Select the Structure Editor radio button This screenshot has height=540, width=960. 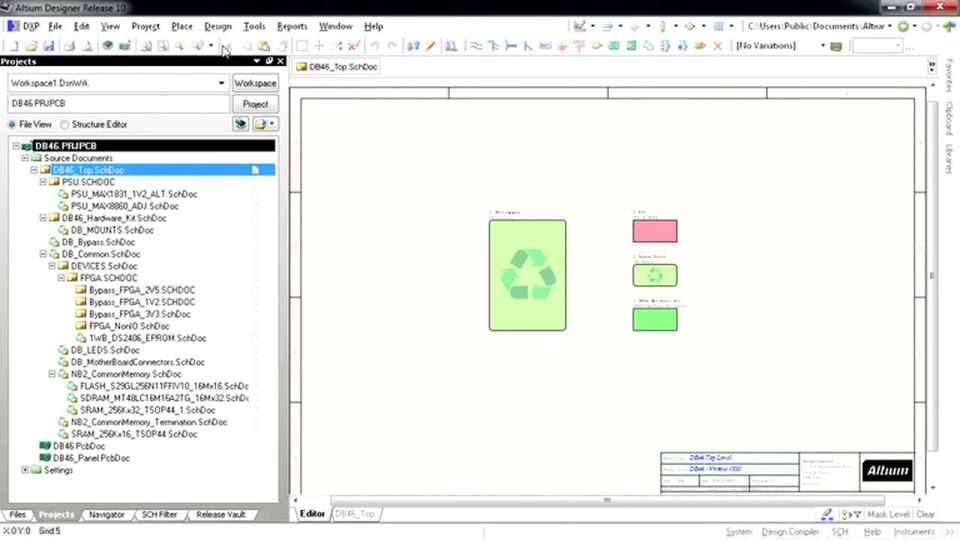pyautogui.click(x=64, y=124)
